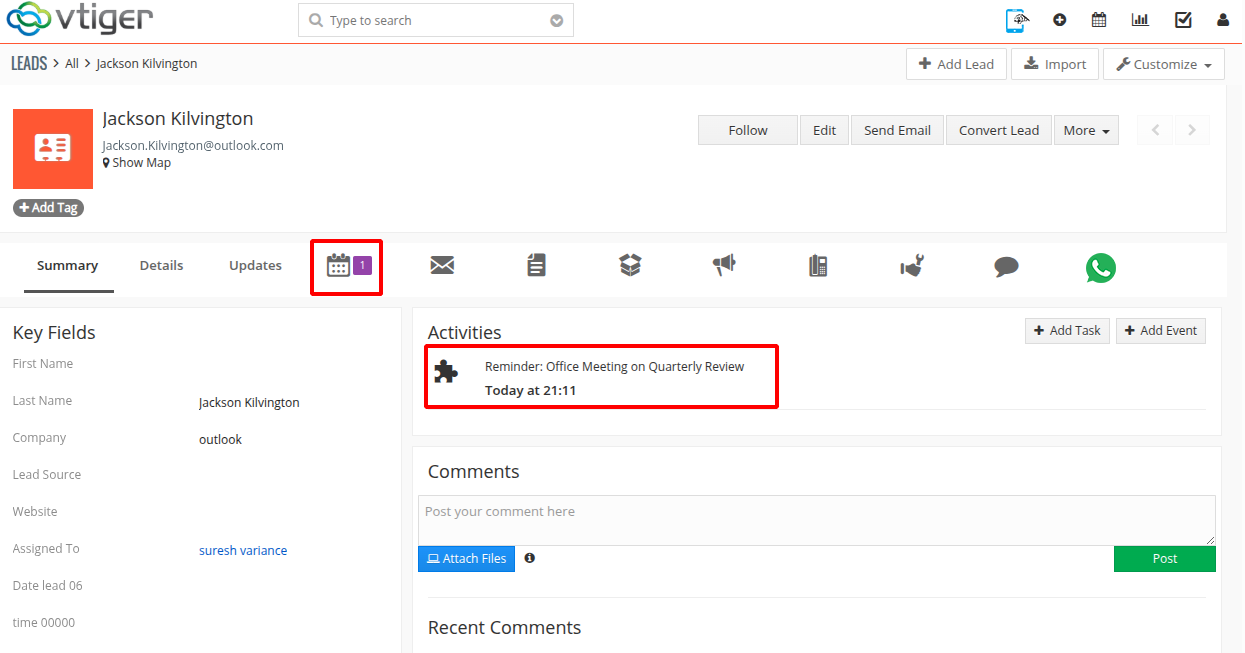Screen dimensions: 1245x653
Task: Click the All breadcrumb link
Action: pyautogui.click(x=72, y=63)
